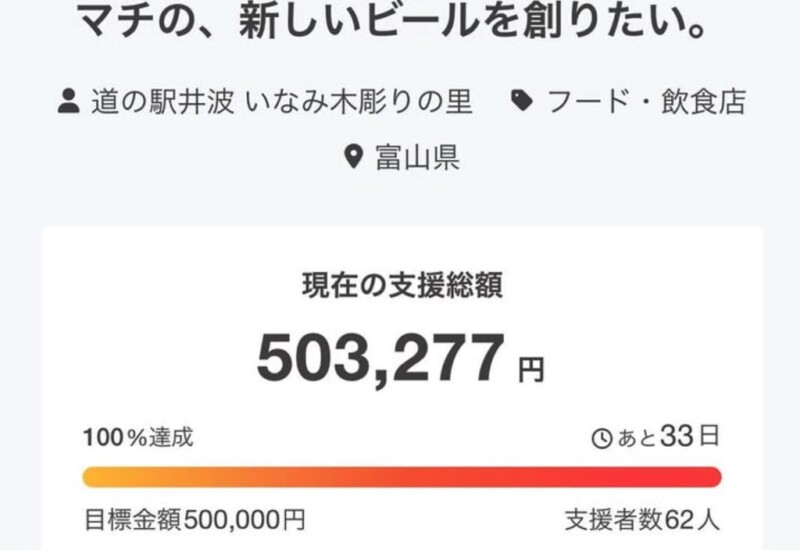Click the 目標金額500,000円 goal text
This screenshot has width=800, height=550.
point(195,520)
